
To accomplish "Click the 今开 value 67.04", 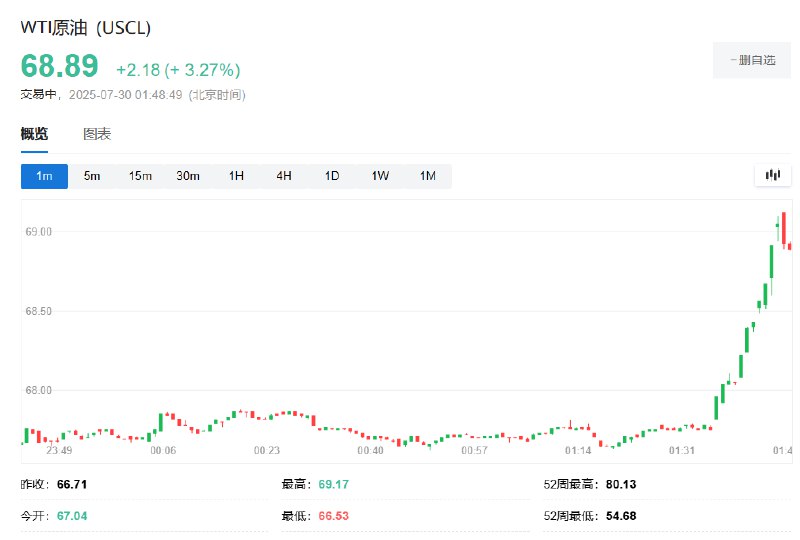I will click(72, 516).
